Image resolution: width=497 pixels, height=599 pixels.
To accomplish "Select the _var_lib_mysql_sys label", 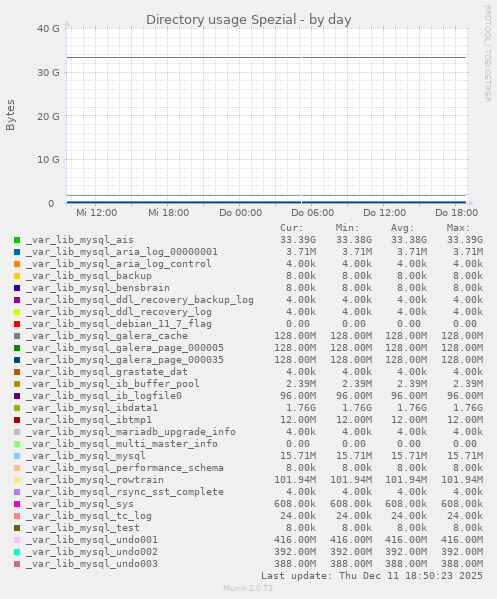I will tap(80, 504).
